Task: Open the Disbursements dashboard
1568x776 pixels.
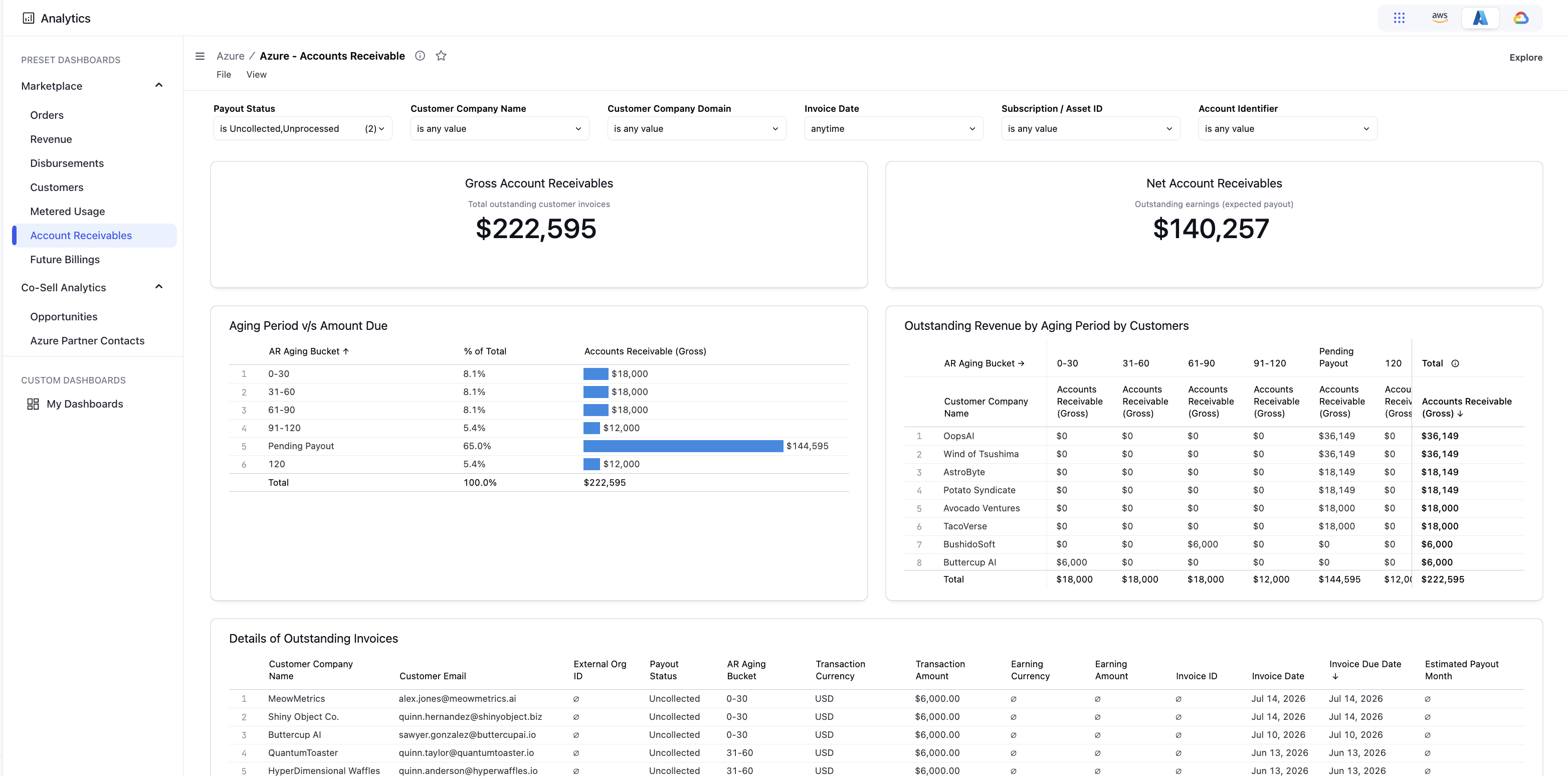Action: tap(67, 163)
